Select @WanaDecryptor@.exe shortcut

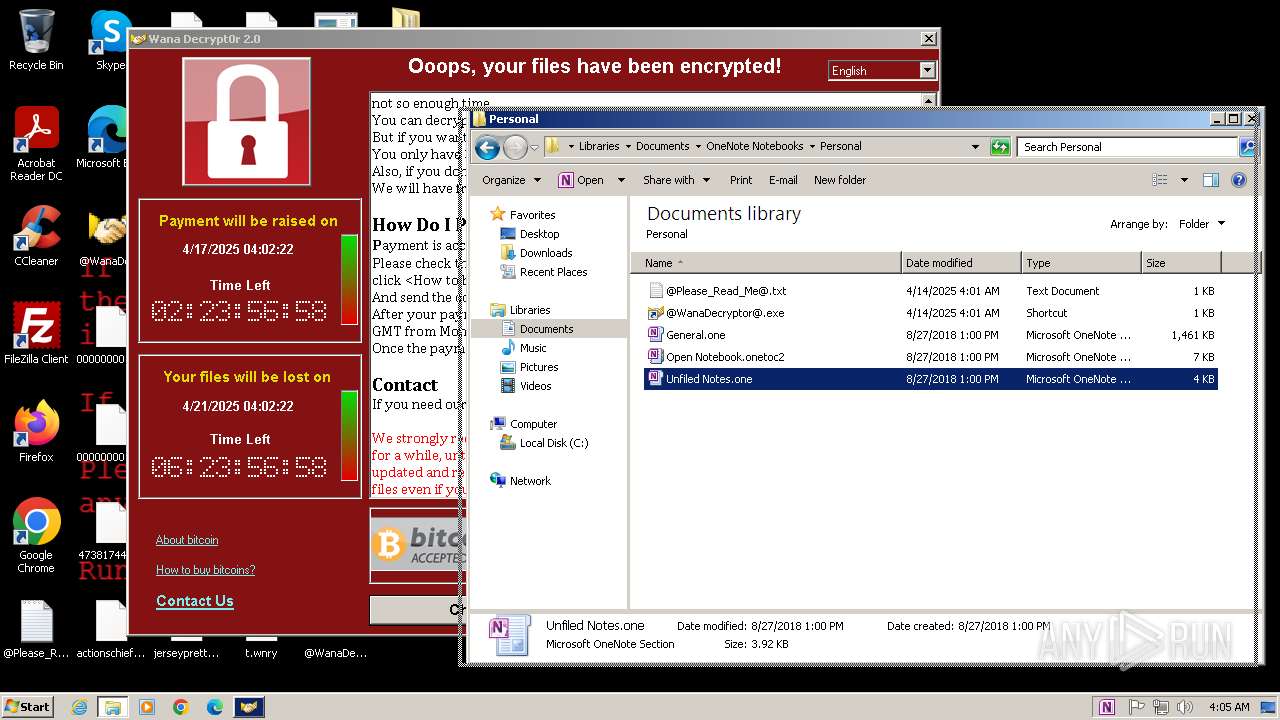930,313
